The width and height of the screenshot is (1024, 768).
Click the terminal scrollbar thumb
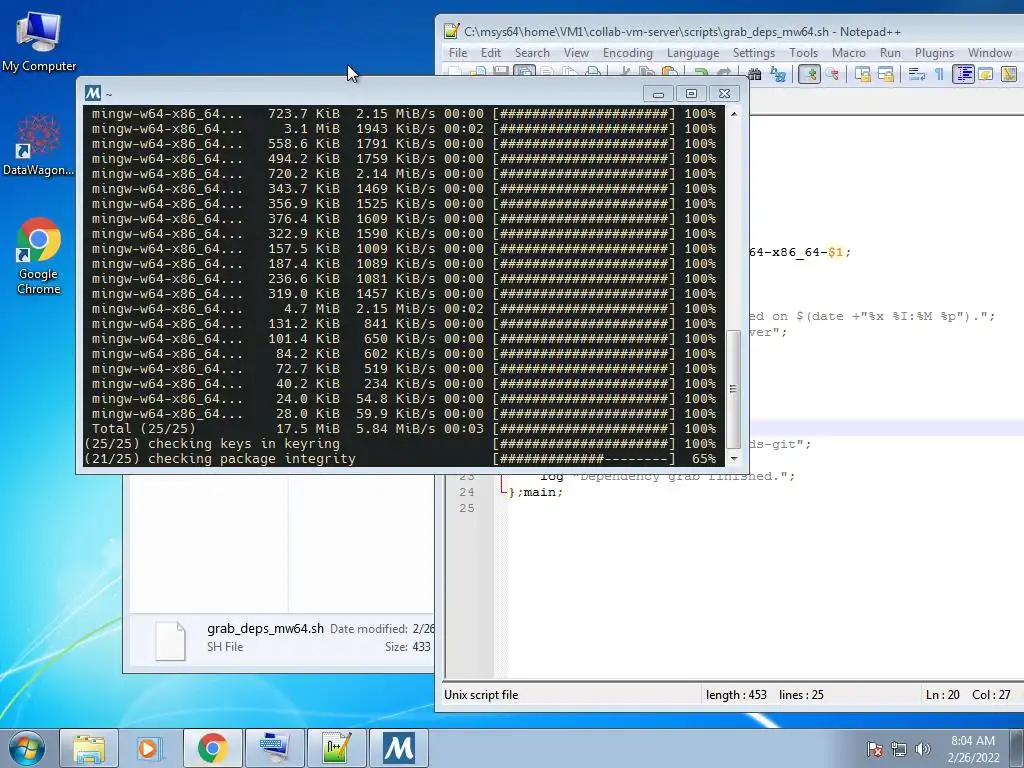[x=734, y=389]
